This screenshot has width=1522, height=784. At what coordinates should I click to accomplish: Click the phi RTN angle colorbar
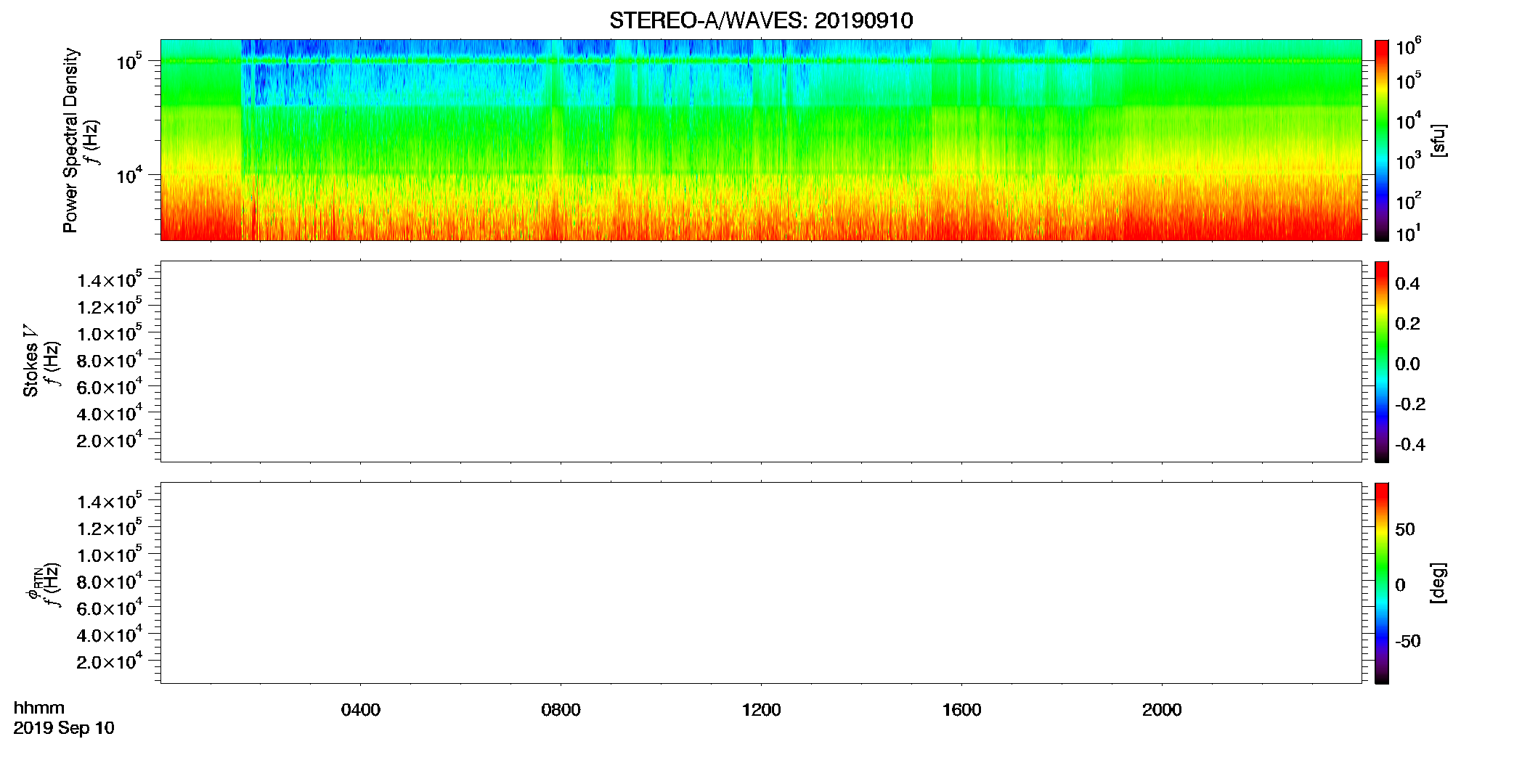point(1382,583)
